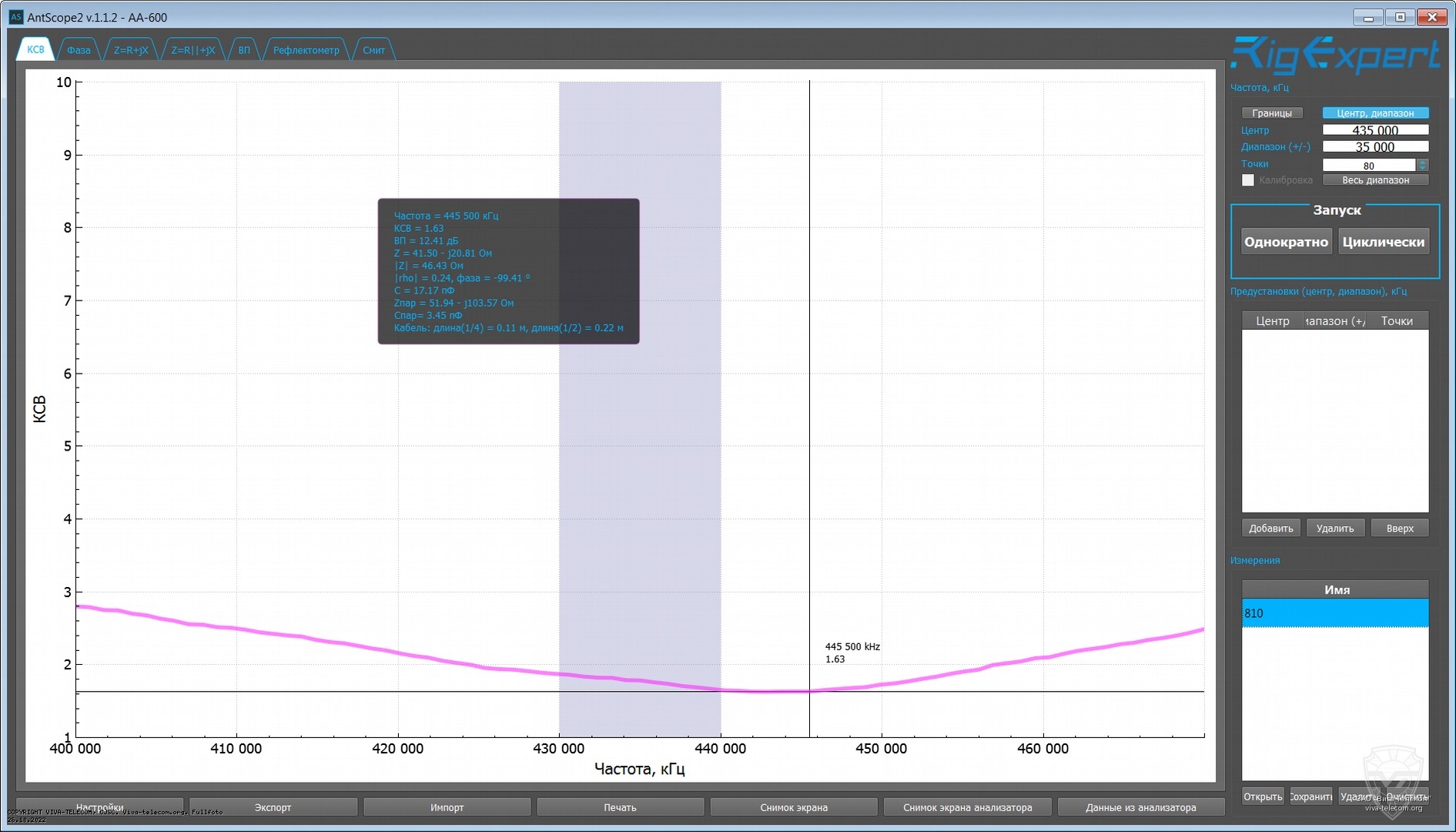Click the Весь диапазон button
The height and width of the screenshot is (832, 1456).
tap(1375, 180)
